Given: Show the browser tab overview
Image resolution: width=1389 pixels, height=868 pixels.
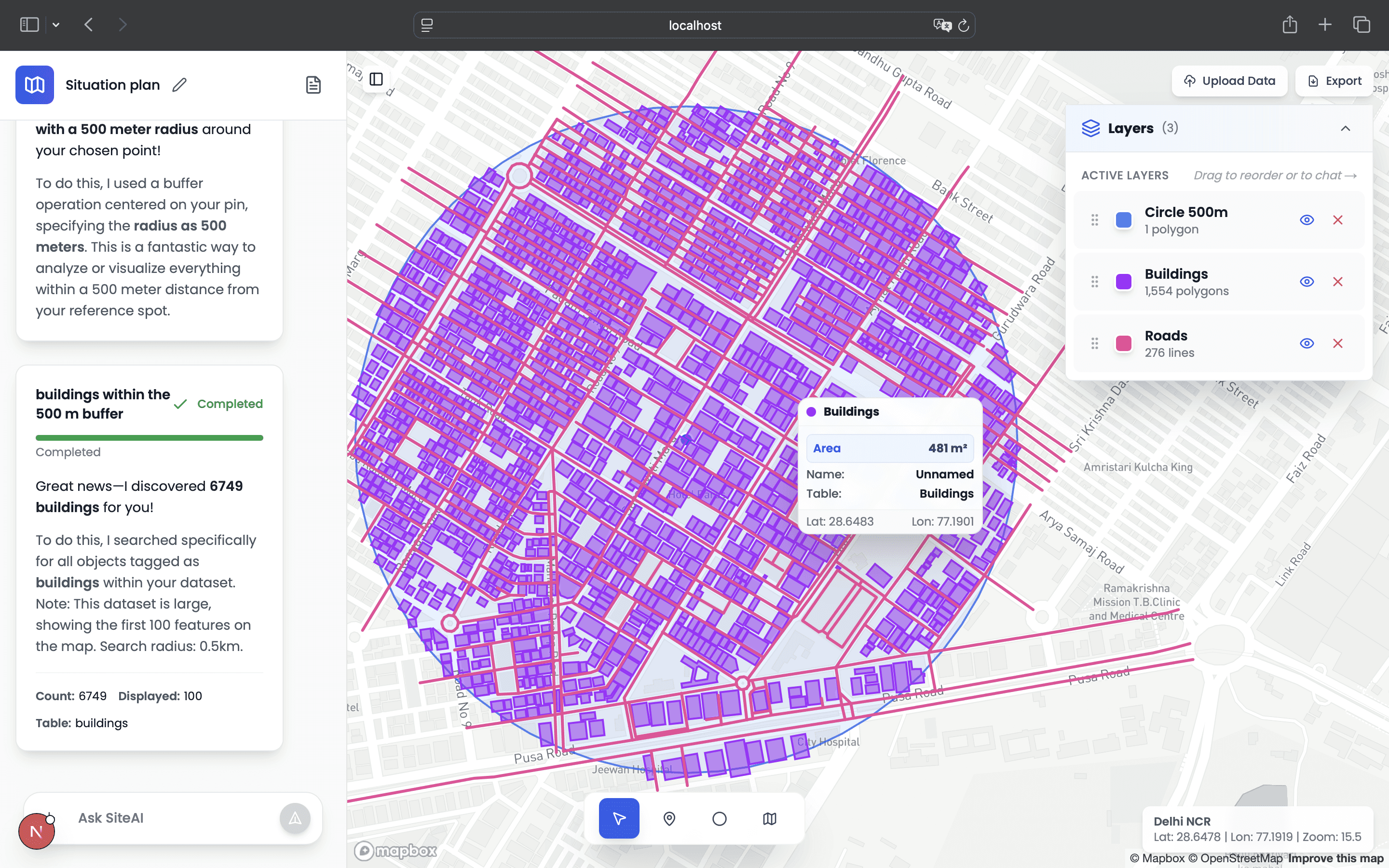Looking at the screenshot, I should [1362, 25].
